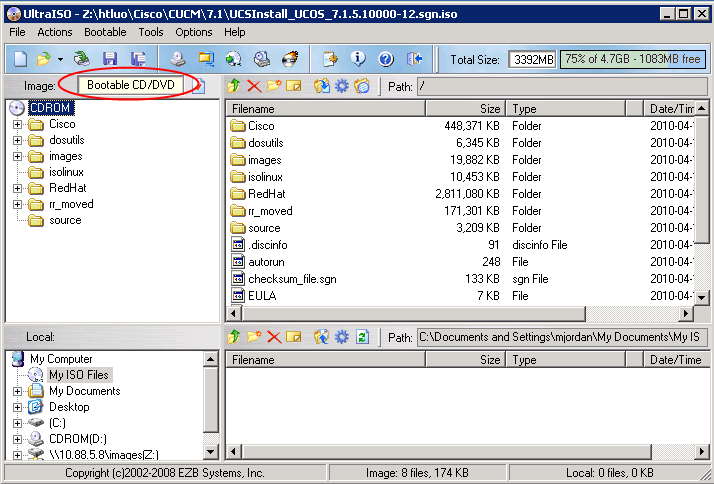Sort image list by Type column header
The width and height of the screenshot is (714, 484).
566,109
